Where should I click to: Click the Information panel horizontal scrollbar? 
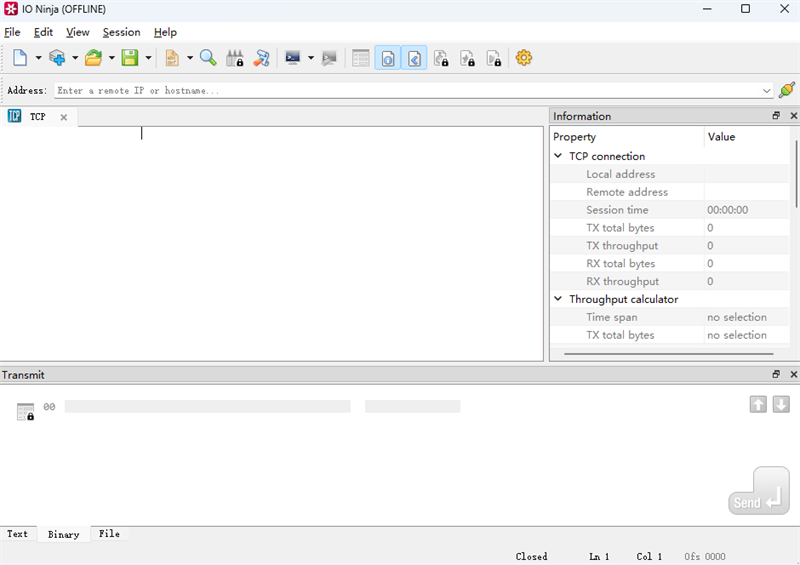(x=668, y=353)
